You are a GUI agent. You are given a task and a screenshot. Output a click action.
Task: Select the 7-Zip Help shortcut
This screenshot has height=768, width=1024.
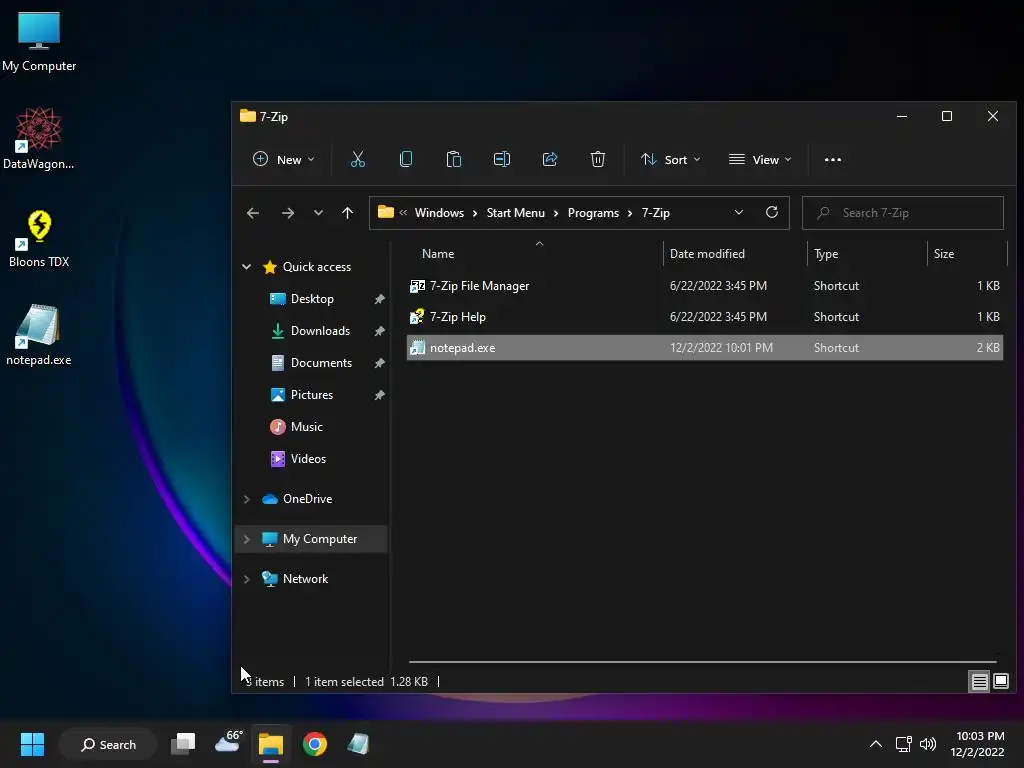tap(705, 317)
